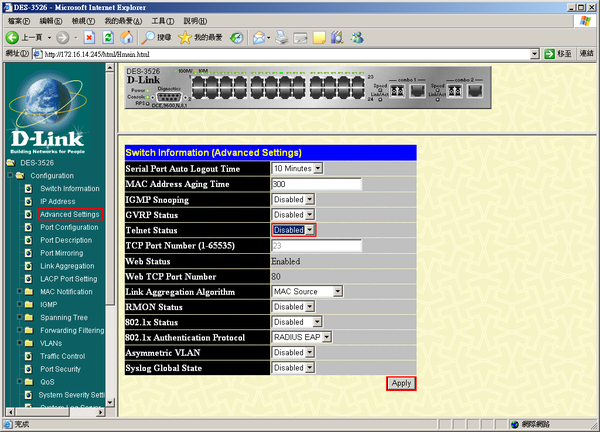Click the folder icon beside VLANs

(x=29, y=343)
